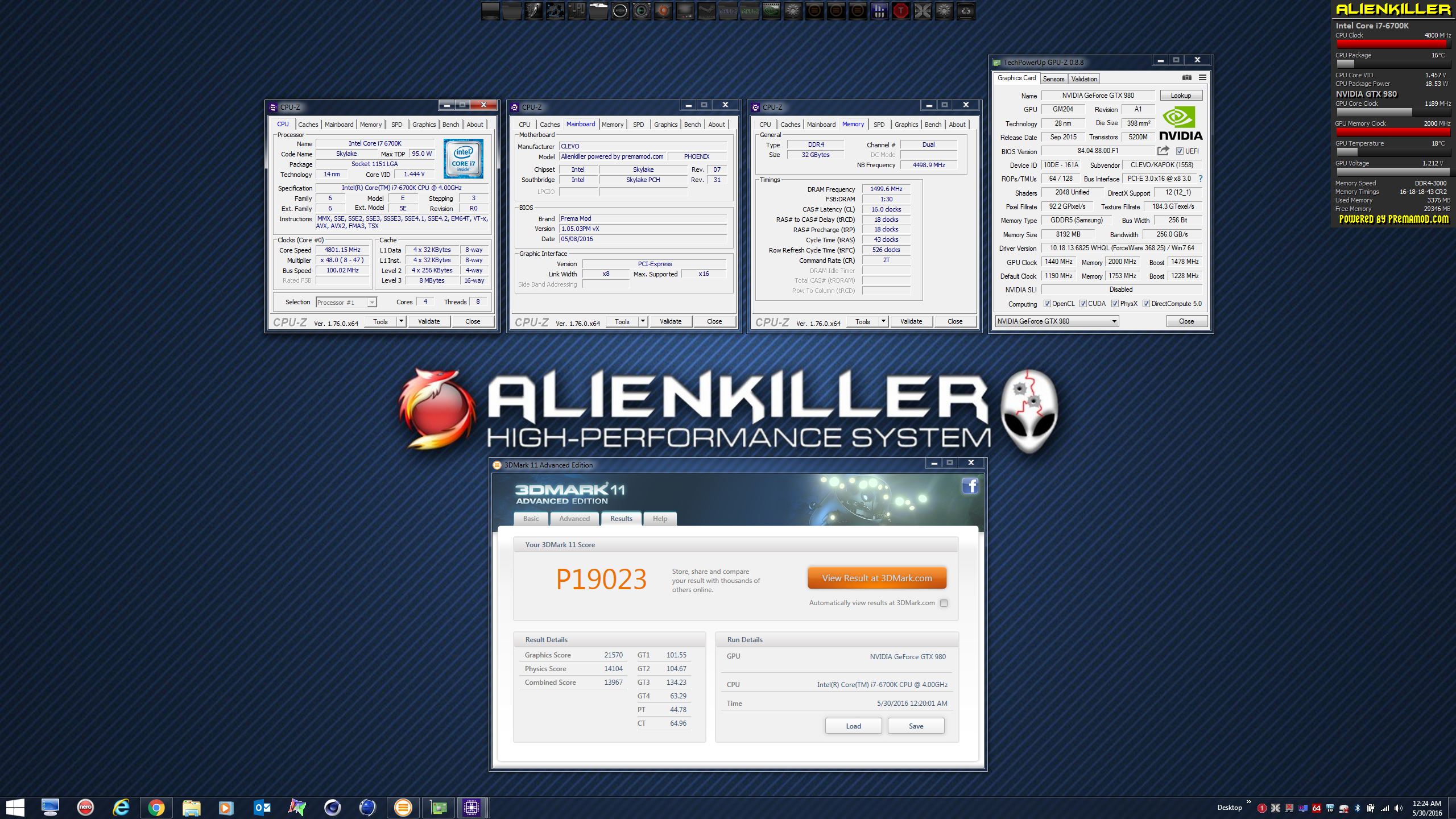Click View Result at 3DMark.com button

coord(877,578)
